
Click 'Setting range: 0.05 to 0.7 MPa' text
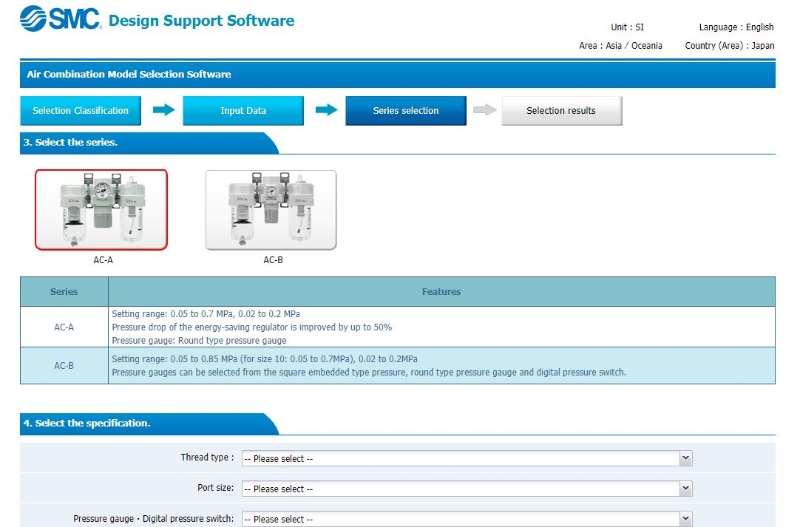click(206, 314)
